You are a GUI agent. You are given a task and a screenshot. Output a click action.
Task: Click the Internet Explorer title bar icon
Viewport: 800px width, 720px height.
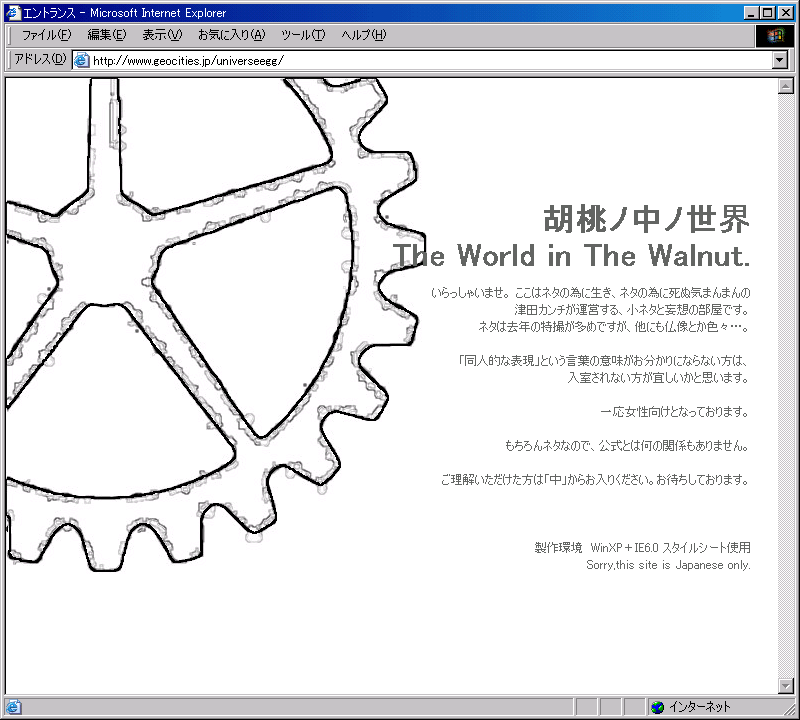point(13,13)
